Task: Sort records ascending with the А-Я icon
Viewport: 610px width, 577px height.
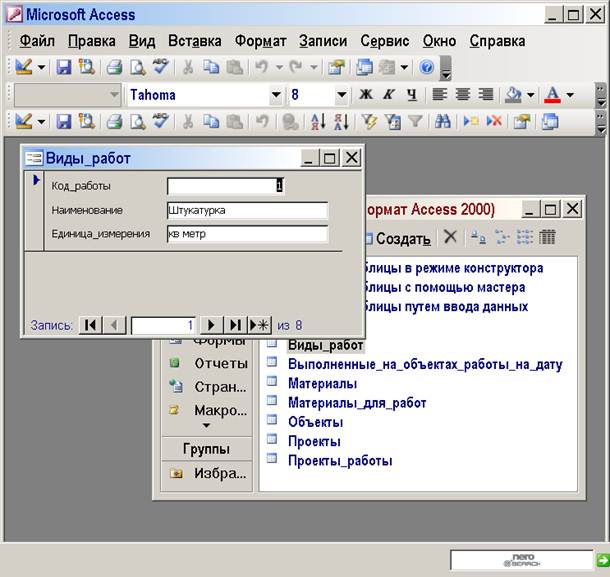Action: click(318, 121)
